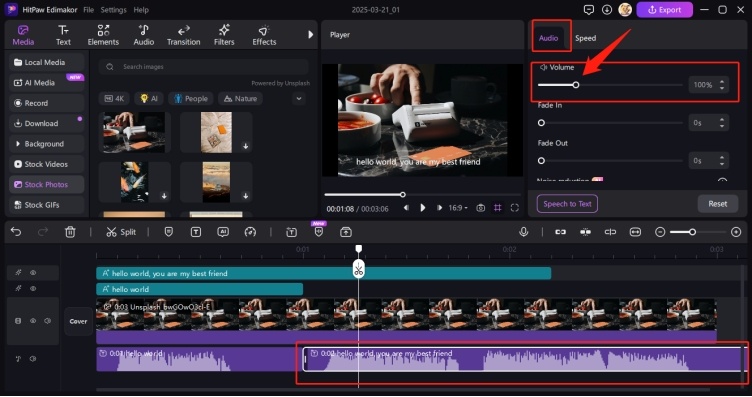Open the user account avatar
The image size is (752, 397).
coord(625,10)
